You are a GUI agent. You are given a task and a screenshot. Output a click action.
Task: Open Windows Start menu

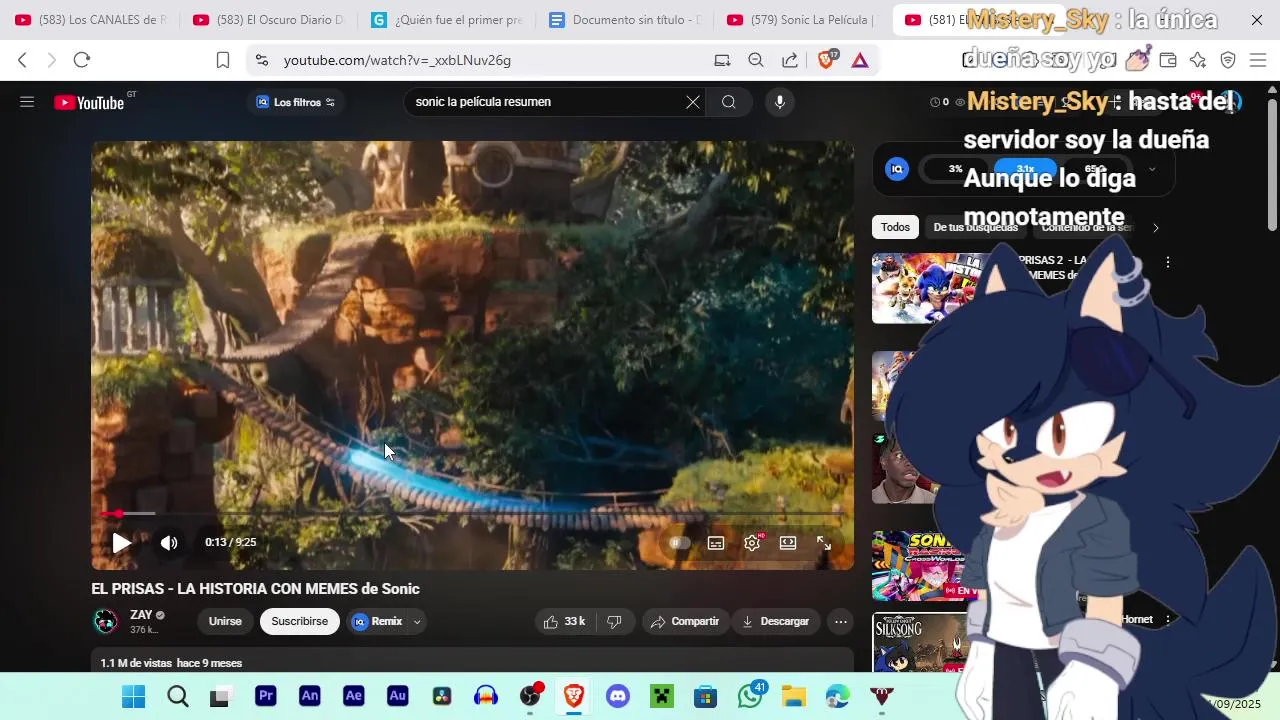(x=133, y=697)
